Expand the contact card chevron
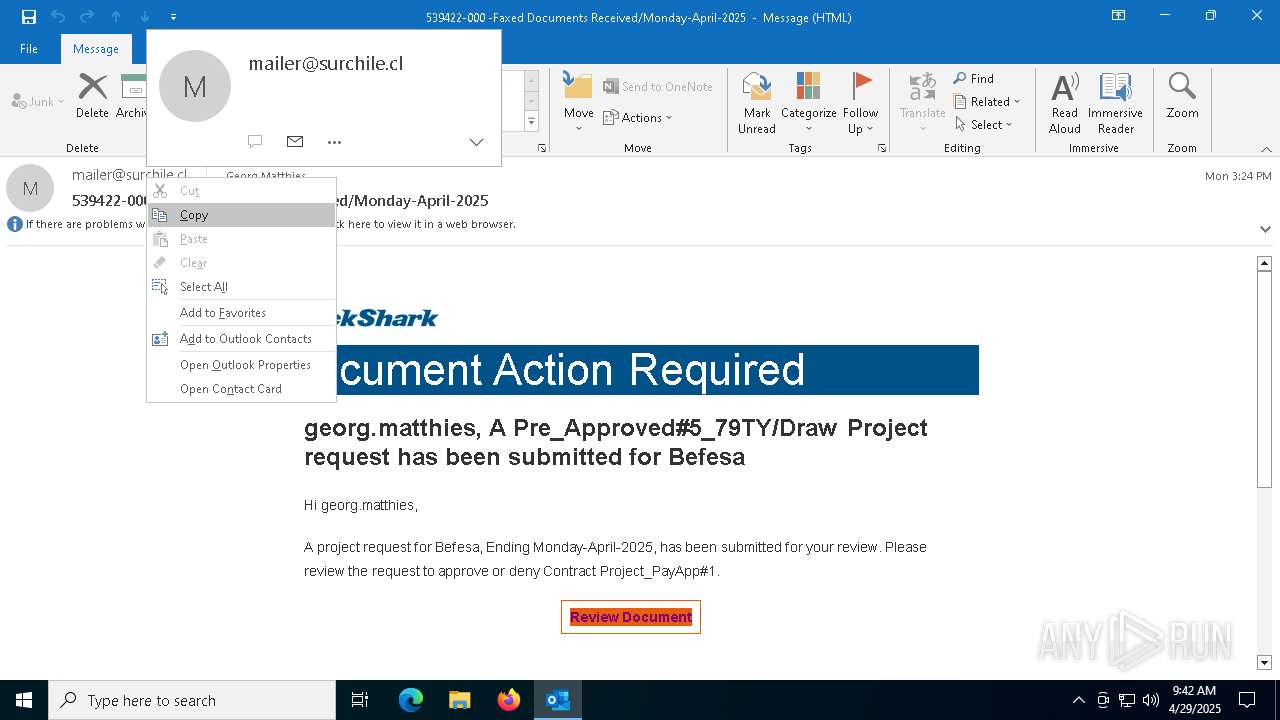This screenshot has height=720, width=1280. pos(476,142)
